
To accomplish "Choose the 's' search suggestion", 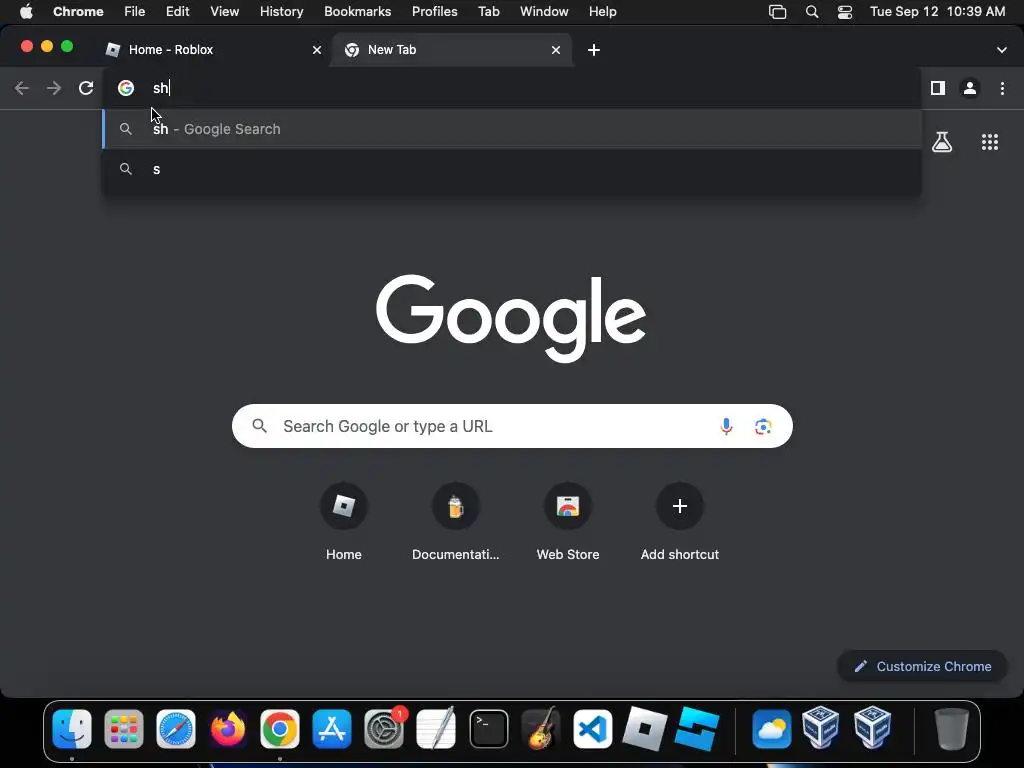I will (x=513, y=169).
